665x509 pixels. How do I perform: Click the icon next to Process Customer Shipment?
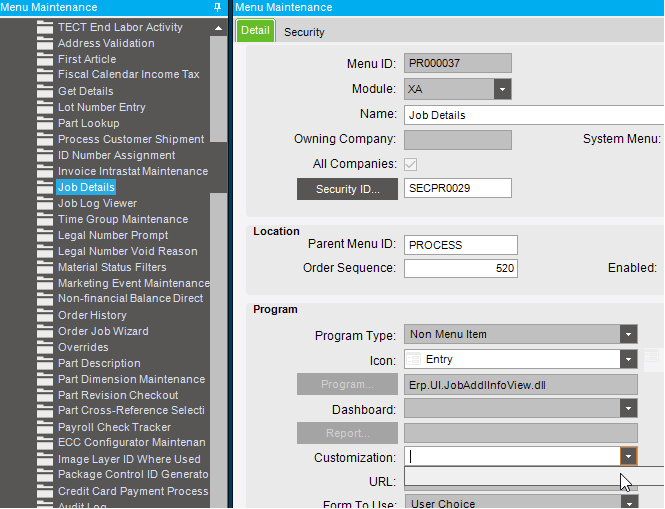45,140
